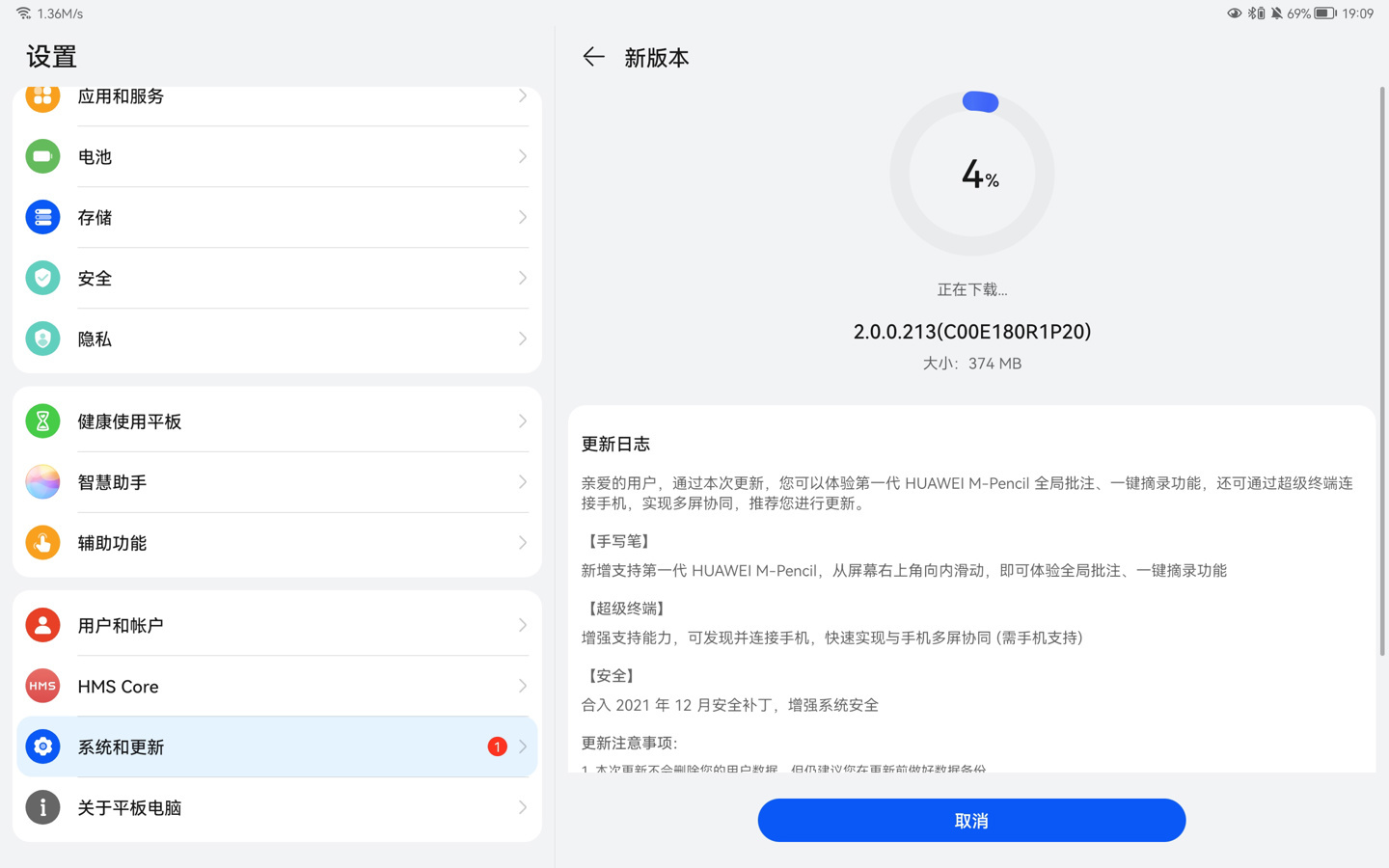Tap the hourglass Digital balance icon
The width and height of the screenshot is (1389, 868).
[42, 421]
